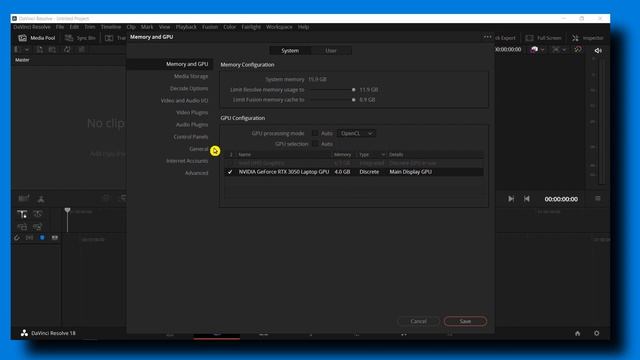
Task: Click the import media icon
Action: 39,49
